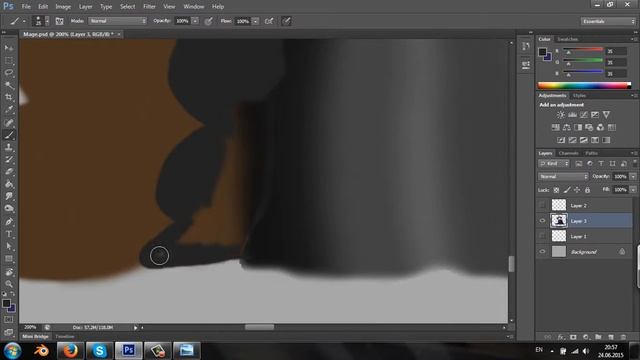
Task: Select the Healing Brush tool
Action: pyautogui.click(x=9, y=122)
